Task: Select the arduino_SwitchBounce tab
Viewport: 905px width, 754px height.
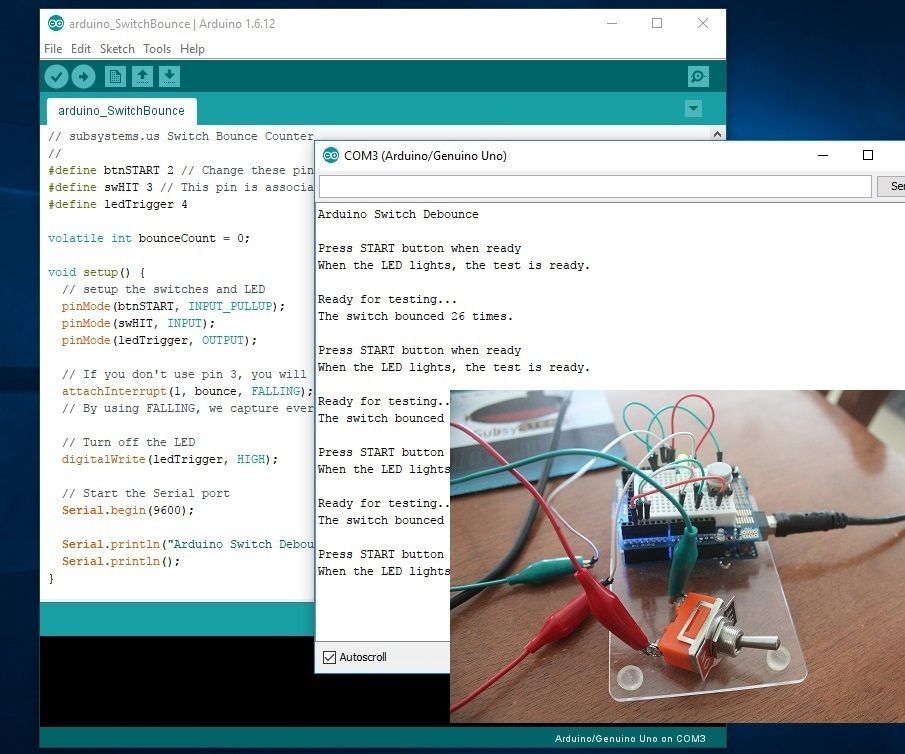Action: click(121, 111)
